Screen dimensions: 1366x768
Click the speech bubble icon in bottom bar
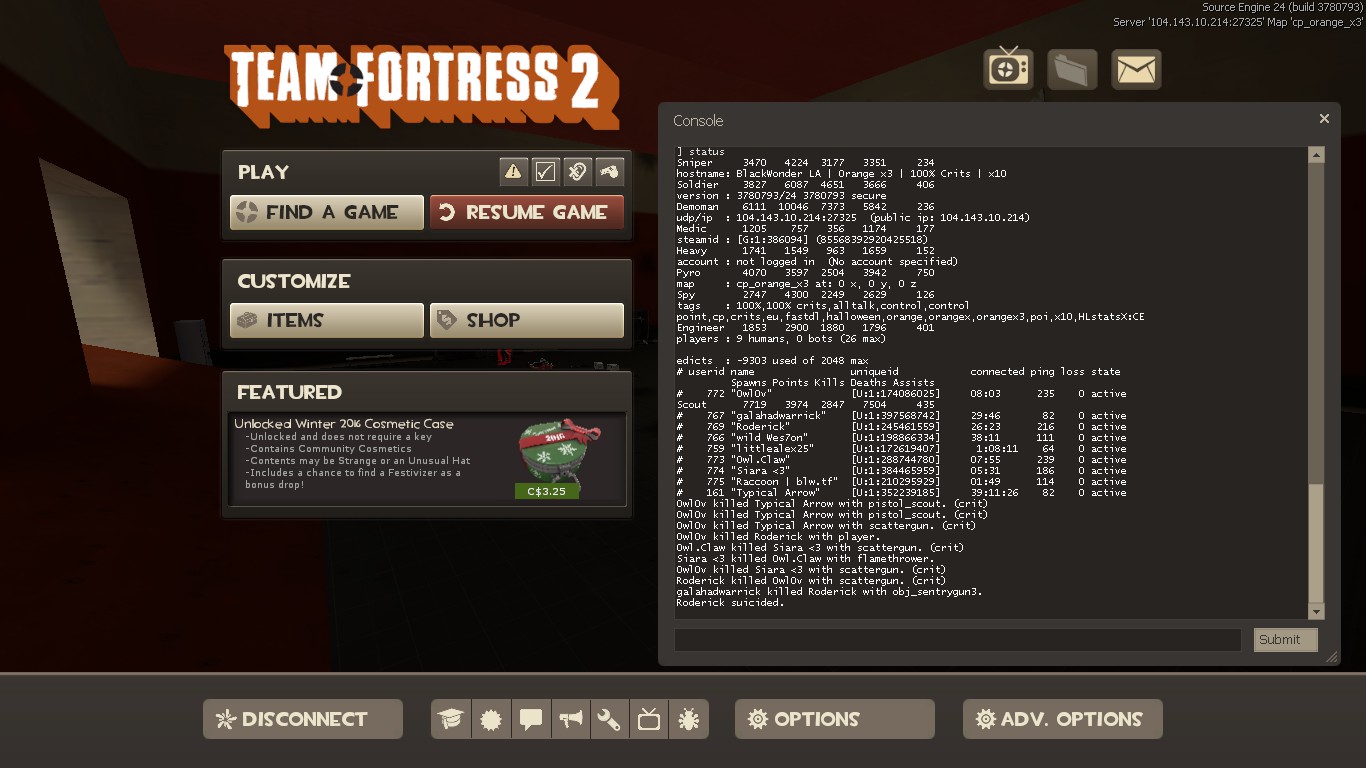click(531, 719)
